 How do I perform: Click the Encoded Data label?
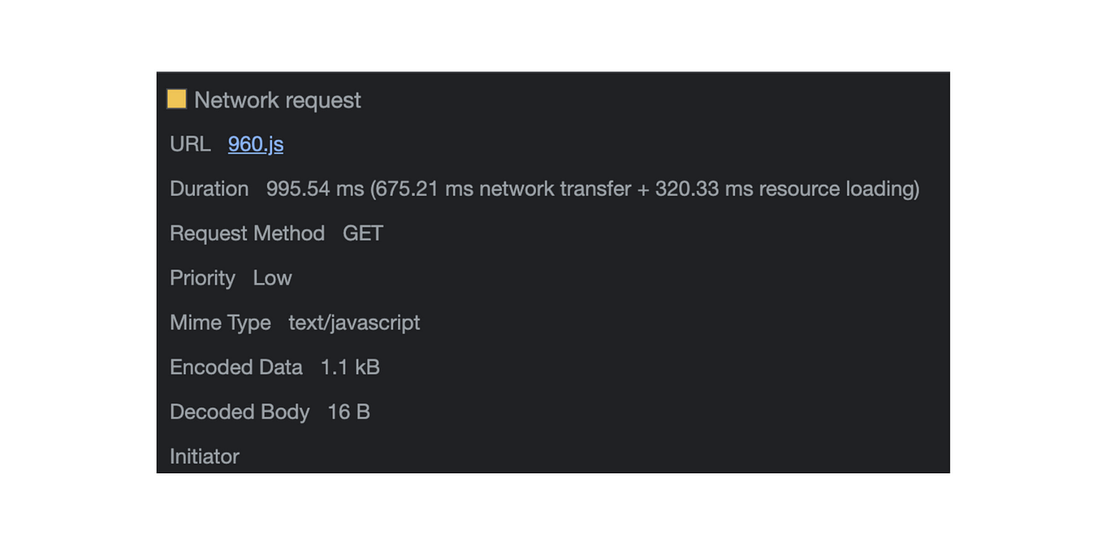[x=236, y=367]
